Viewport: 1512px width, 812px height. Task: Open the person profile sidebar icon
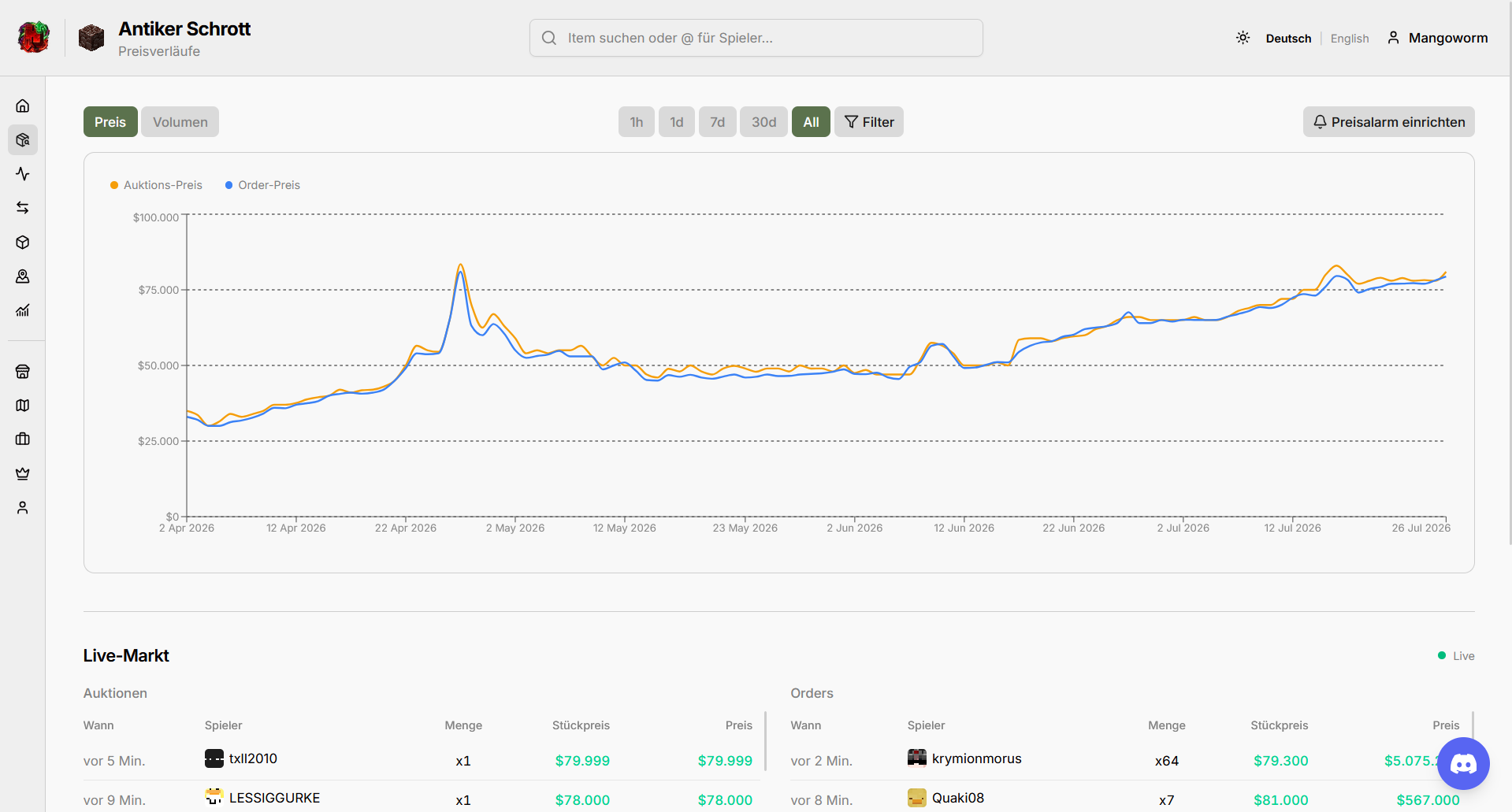(23, 507)
